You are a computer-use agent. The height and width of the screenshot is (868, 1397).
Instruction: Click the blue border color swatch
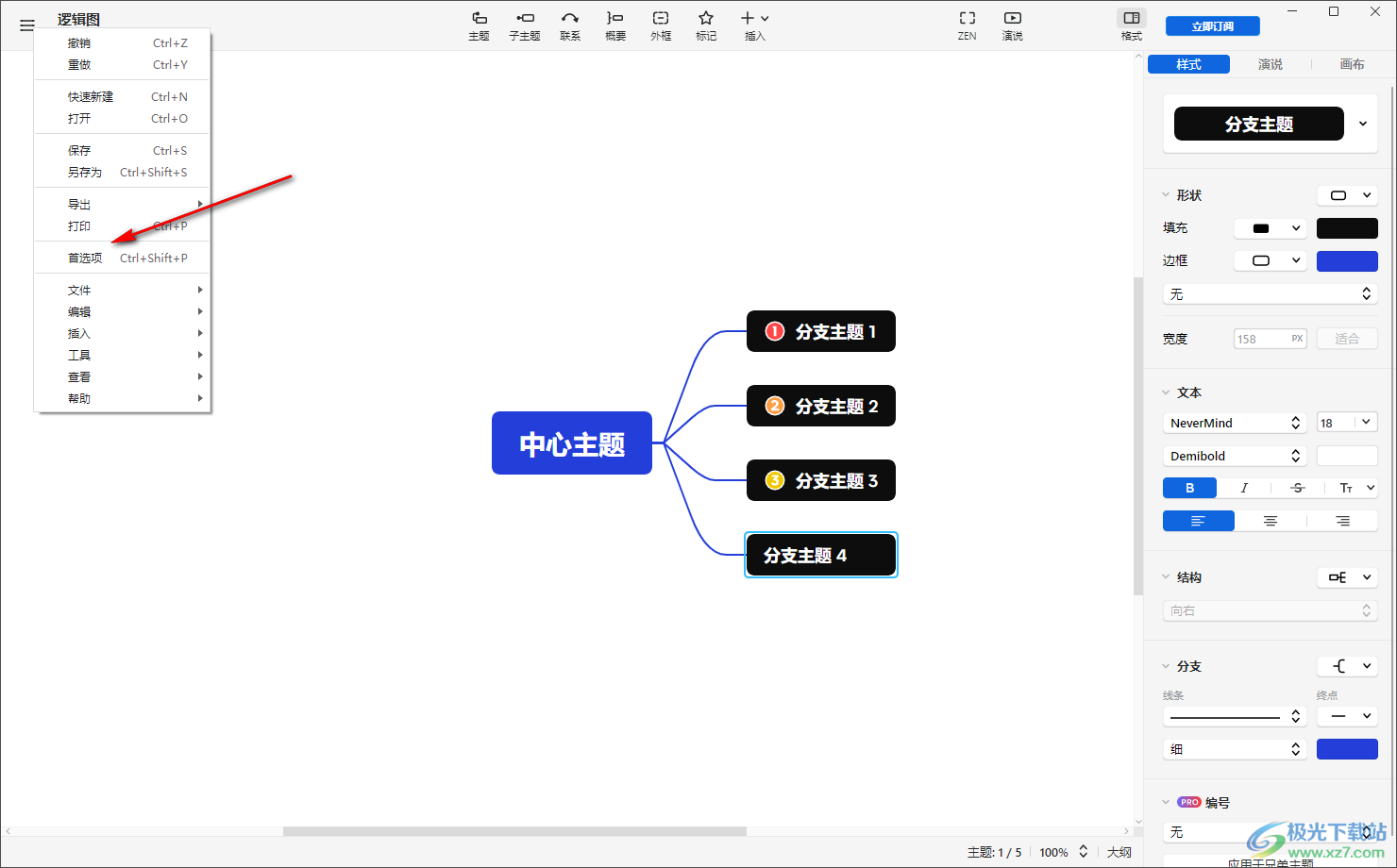[1347, 260]
